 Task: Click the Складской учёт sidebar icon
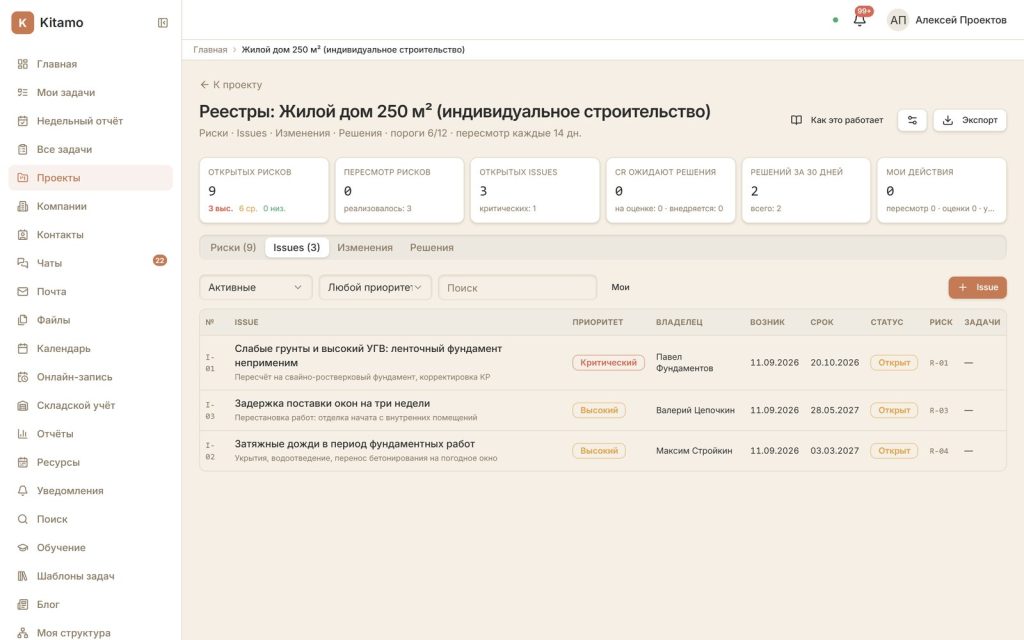click(x=23, y=406)
